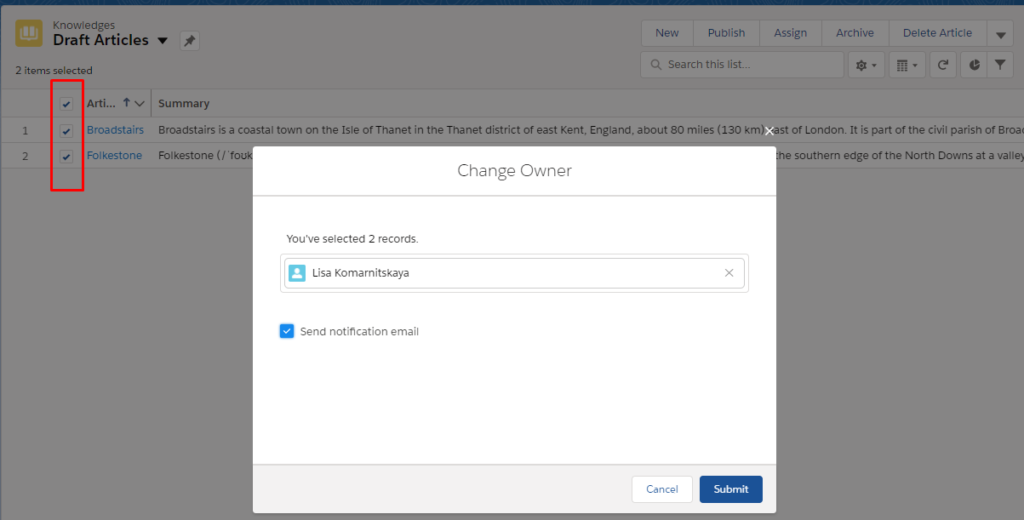Show charts with the pie icon
1024x520 pixels.
pos(974,65)
